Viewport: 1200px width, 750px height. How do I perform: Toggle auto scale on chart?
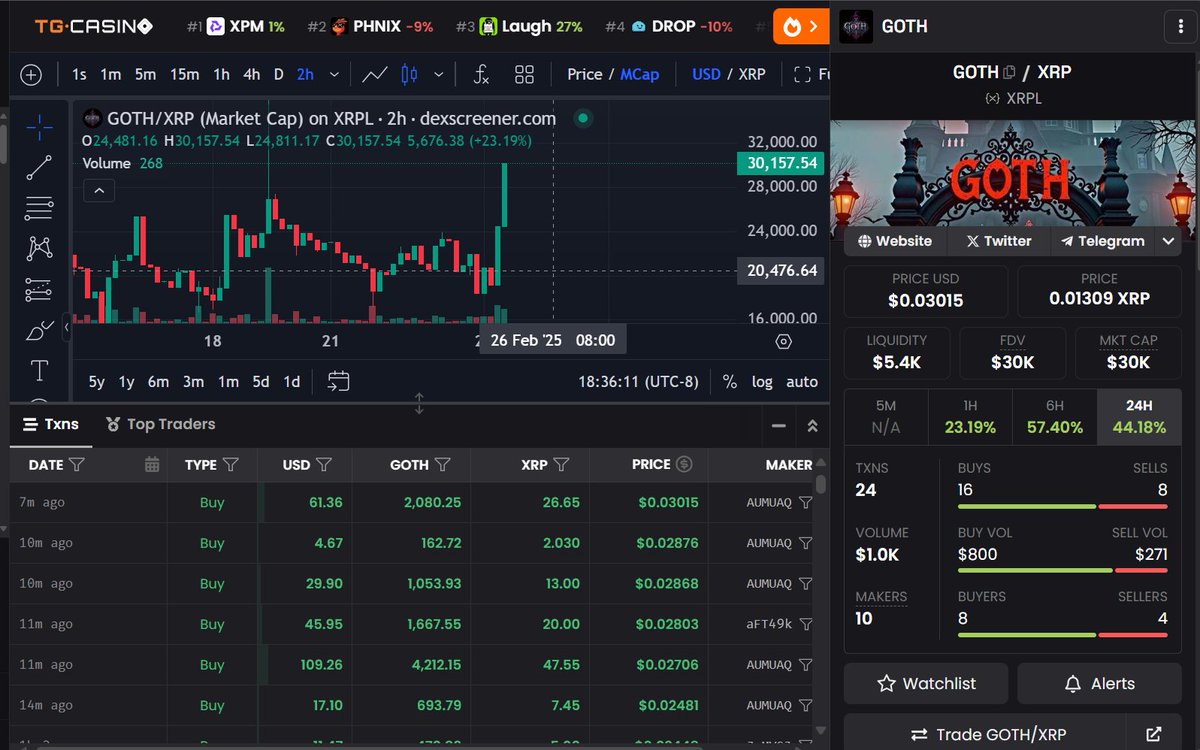[802, 382]
